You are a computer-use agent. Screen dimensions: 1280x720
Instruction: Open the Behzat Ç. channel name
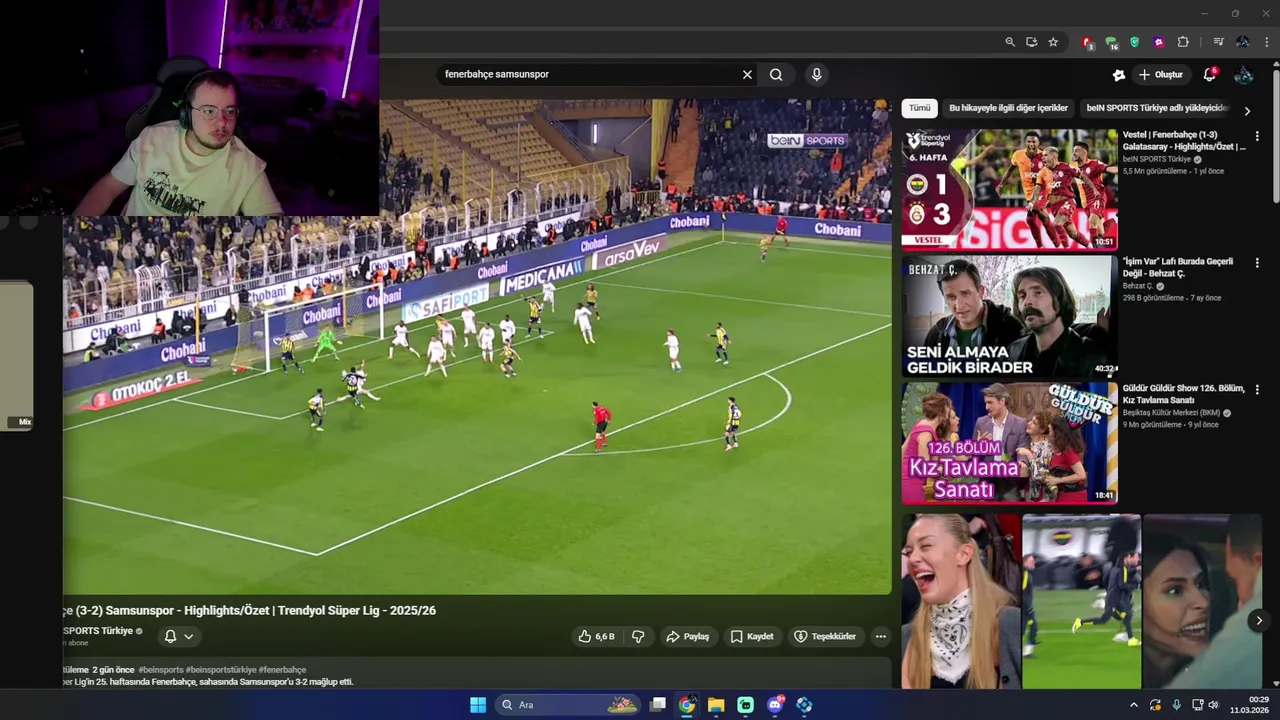[x=1138, y=286]
